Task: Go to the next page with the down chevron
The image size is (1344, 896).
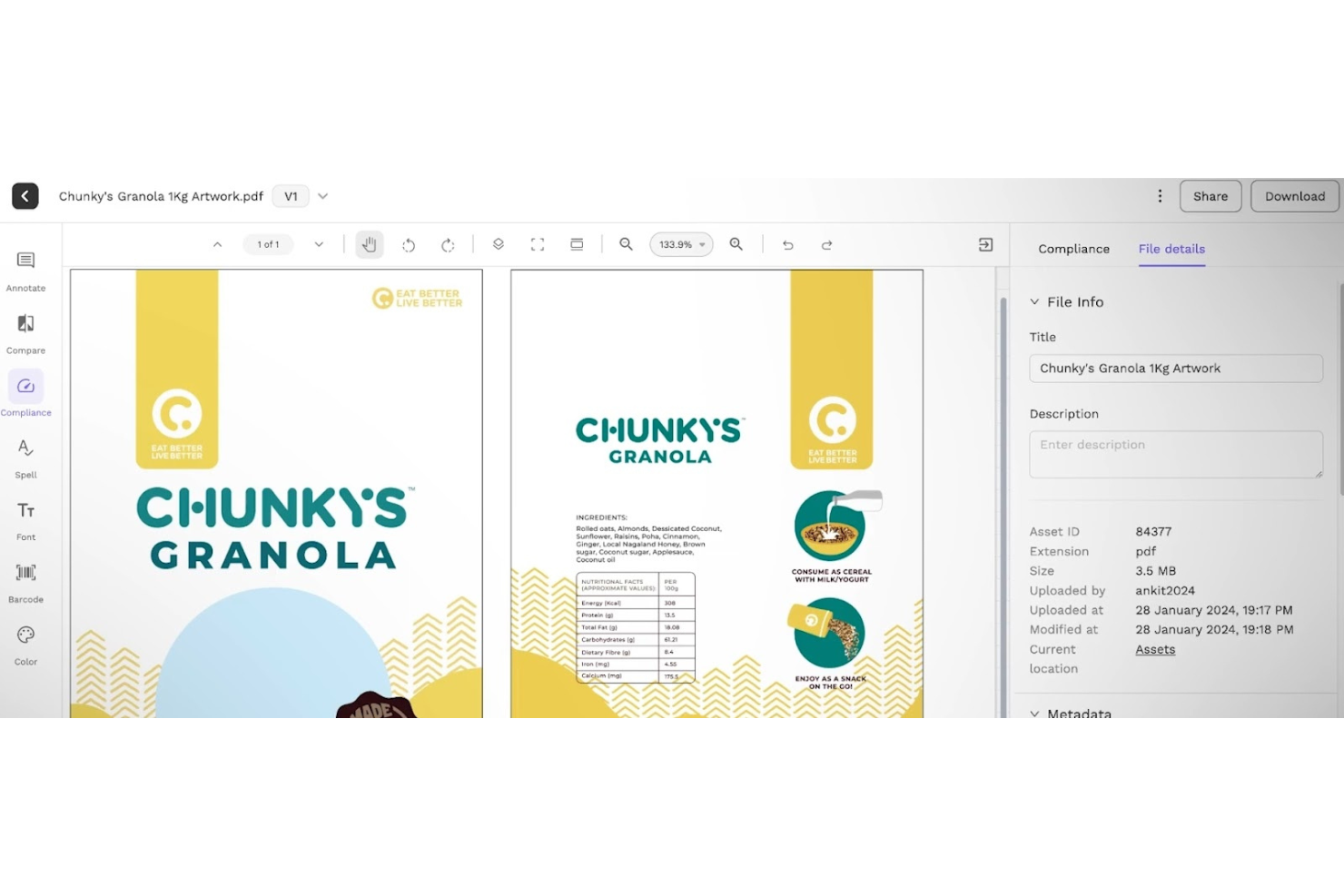Action: point(319,244)
